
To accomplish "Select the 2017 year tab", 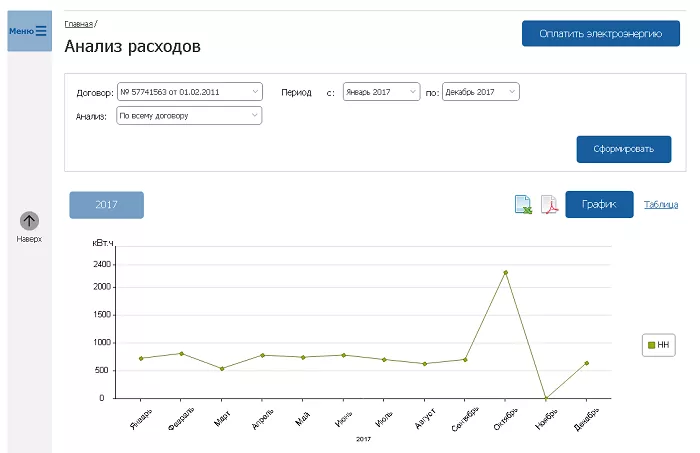I will [x=106, y=204].
